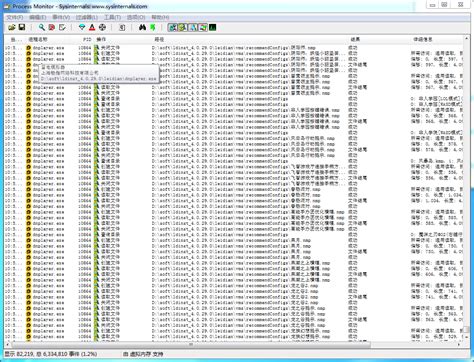
Task: Toggle Show Registry Activity button
Action: tap(172, 27)
